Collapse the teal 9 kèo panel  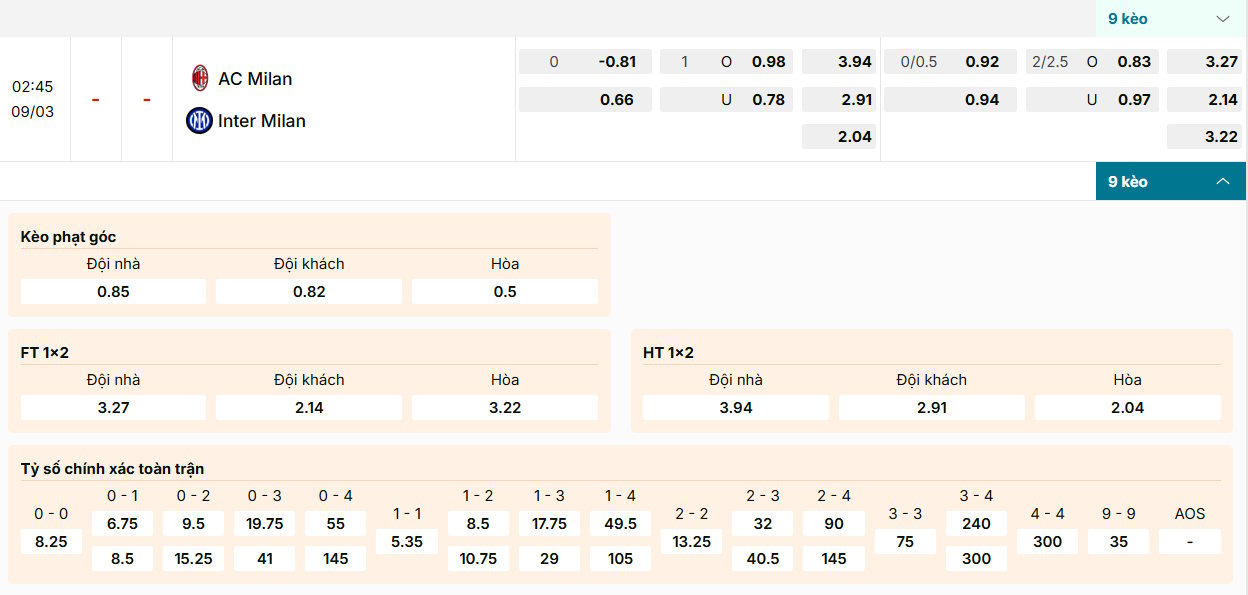point(1168,181)
